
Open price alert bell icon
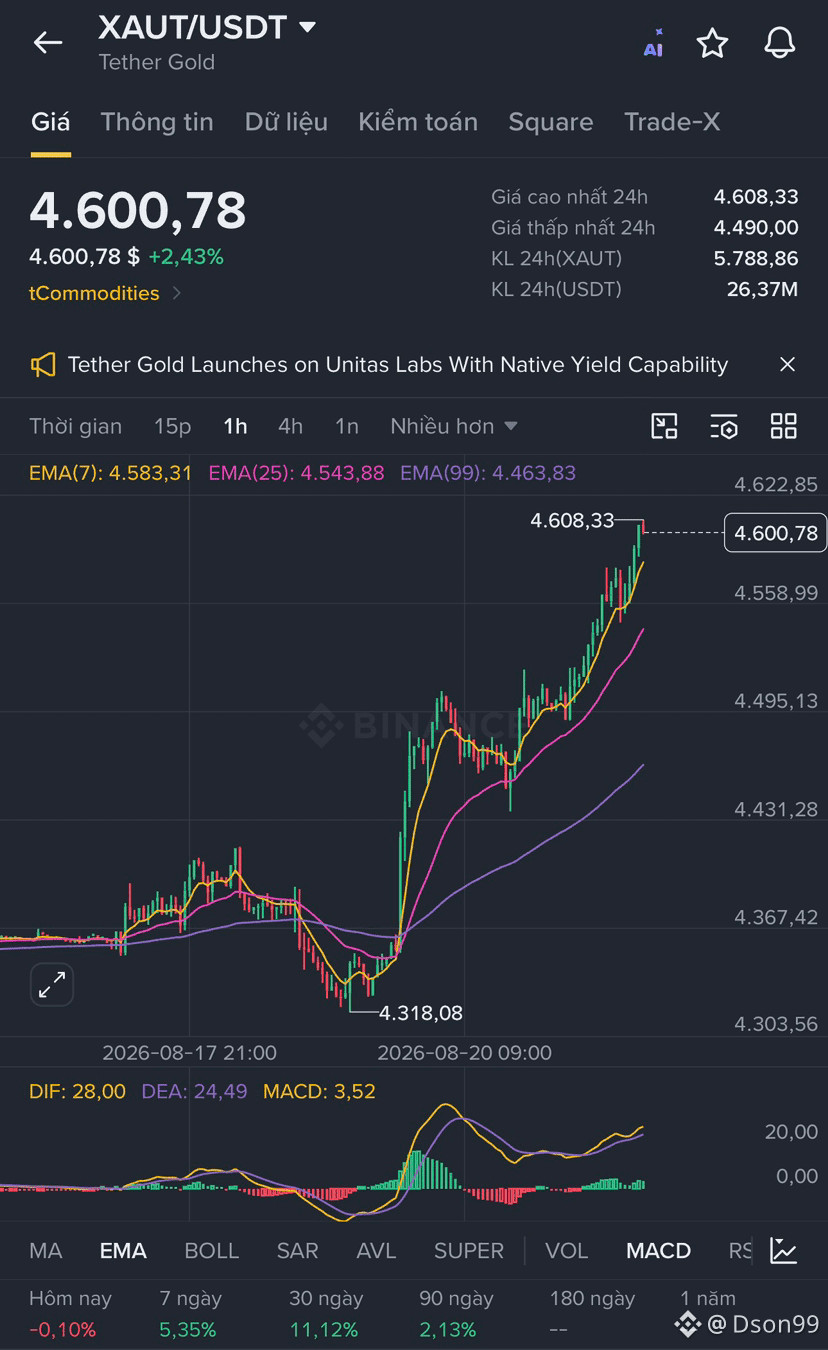(779, 43)
